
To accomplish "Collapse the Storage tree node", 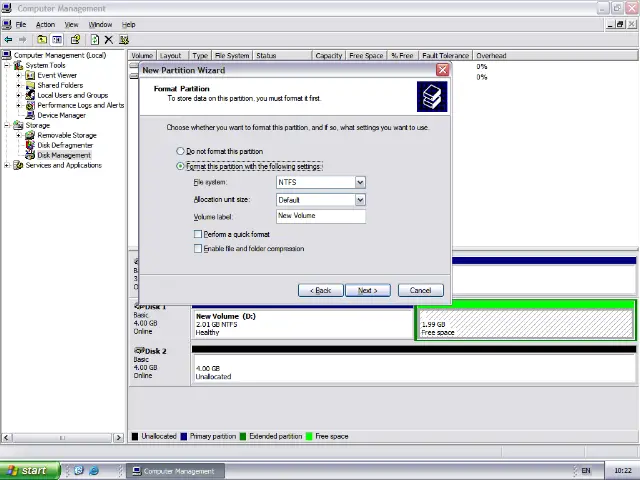I will (x=7, y=125).
